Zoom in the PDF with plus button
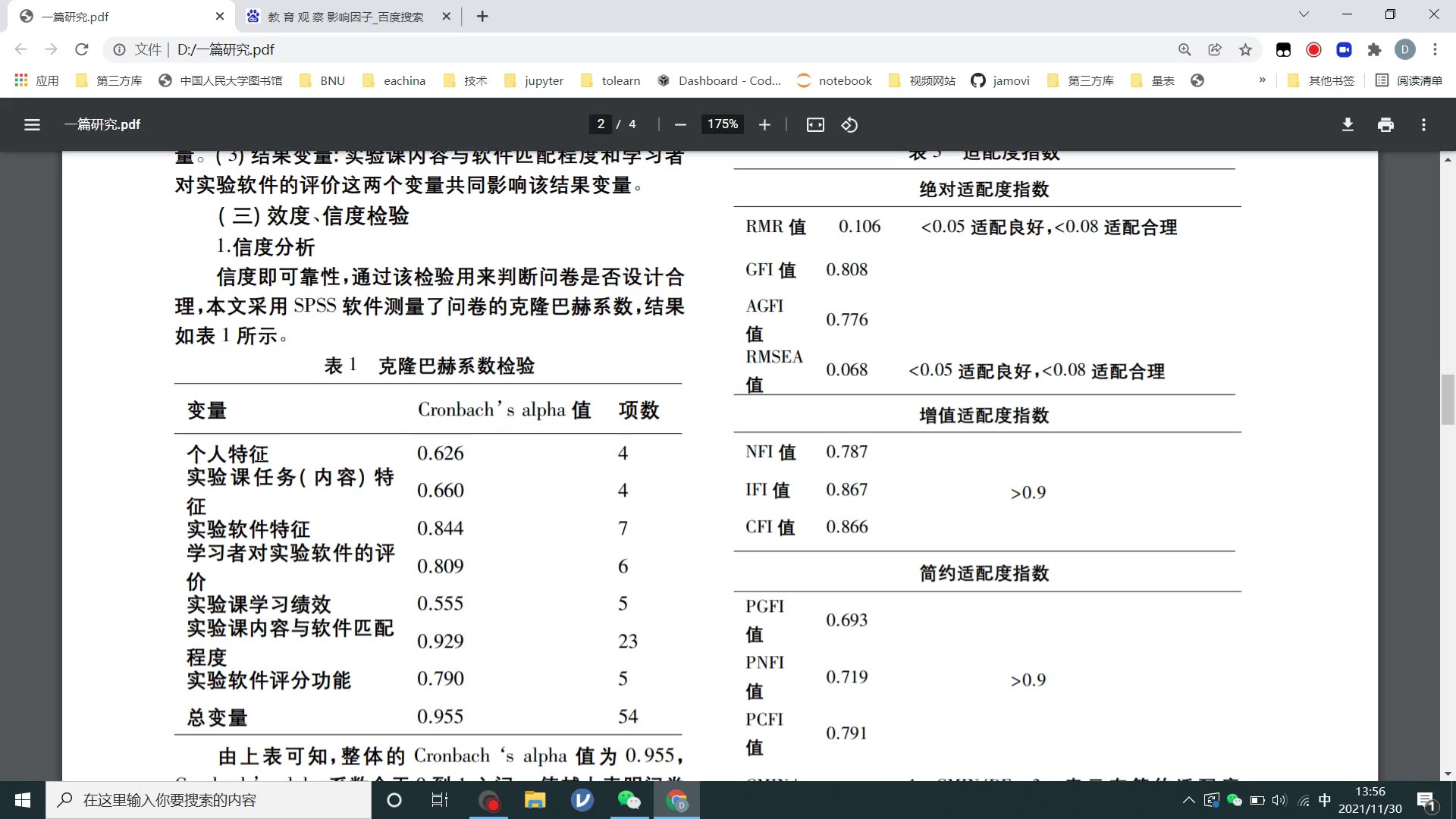The width and height of the screenshot is (1456, 819). pyautogui.click(x=764, y=124)
